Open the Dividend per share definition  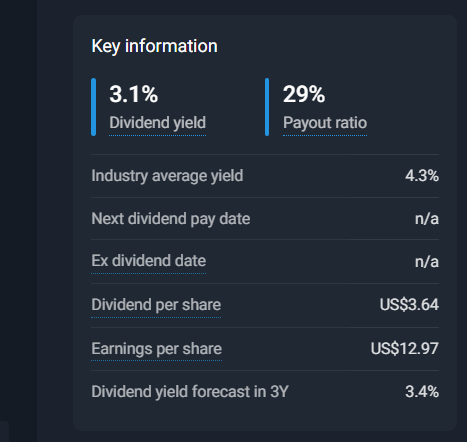click(156, 305)
